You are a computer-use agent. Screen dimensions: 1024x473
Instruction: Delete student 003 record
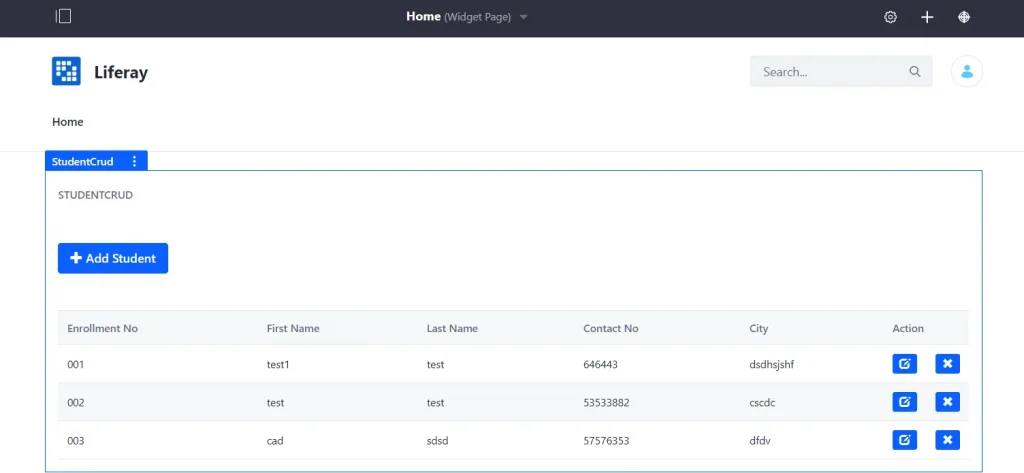tap(947, 440)
